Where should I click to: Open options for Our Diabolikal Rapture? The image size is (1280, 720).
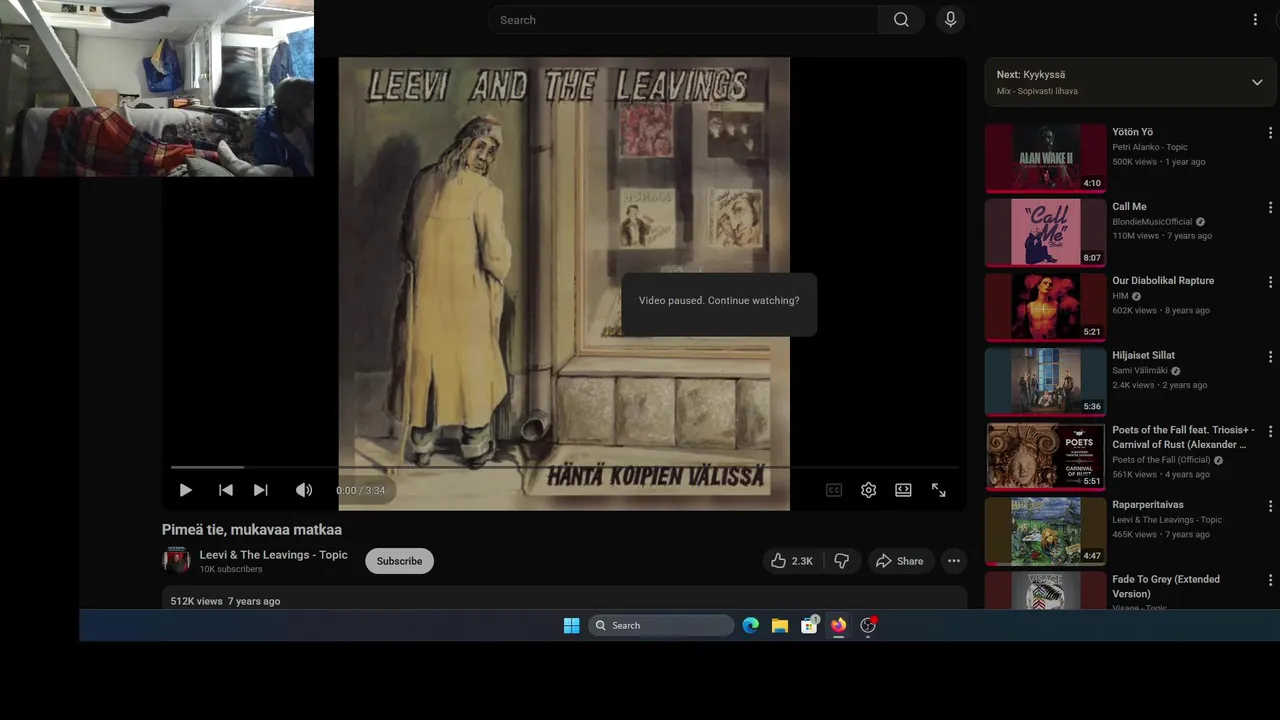click(1270, 282)
